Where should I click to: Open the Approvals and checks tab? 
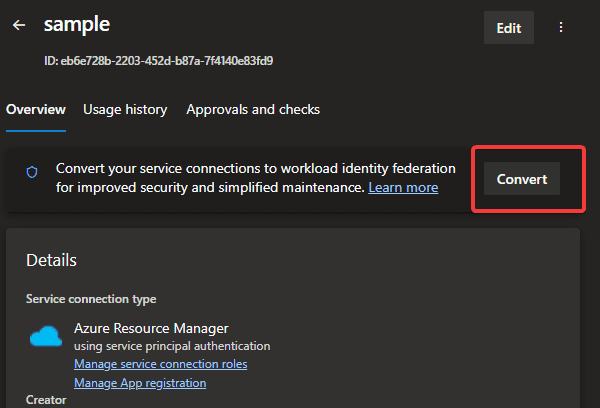253,109
